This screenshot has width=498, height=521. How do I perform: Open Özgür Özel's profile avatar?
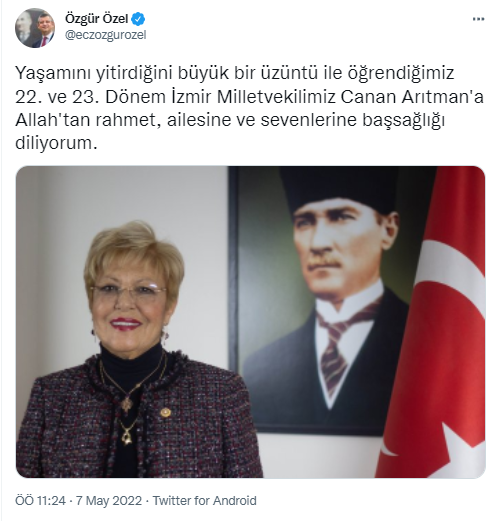click(35, 28)
